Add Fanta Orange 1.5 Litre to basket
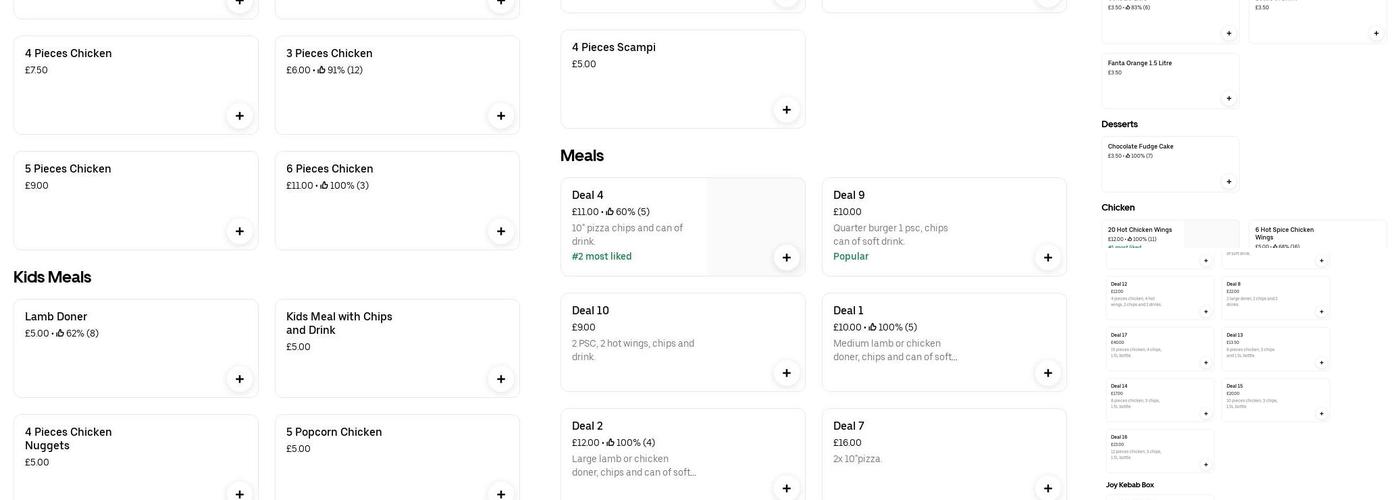Image resolution: width=1400 pixels, height=500 pixels. (1229, 98)
